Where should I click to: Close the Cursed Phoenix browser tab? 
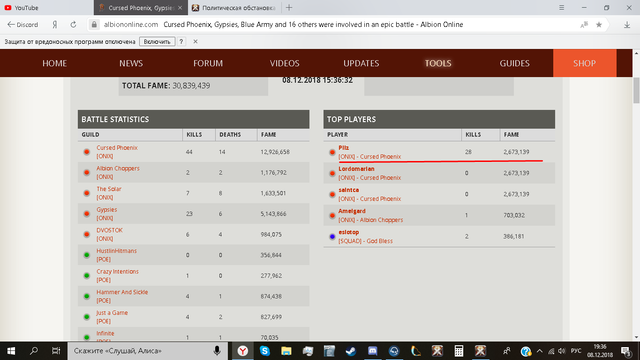[180, 8]
